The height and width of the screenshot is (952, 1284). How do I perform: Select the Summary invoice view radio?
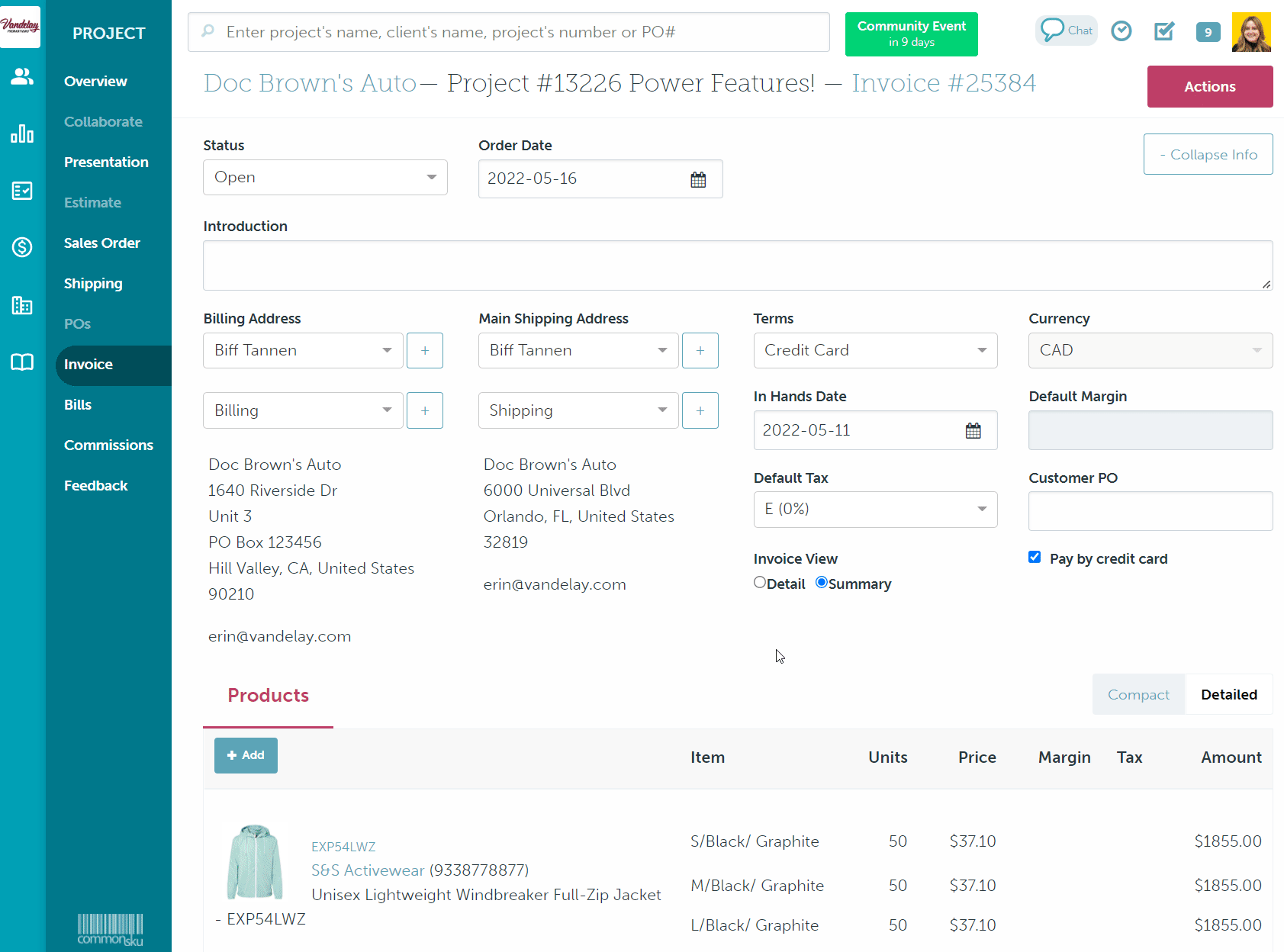pos(822,583)
